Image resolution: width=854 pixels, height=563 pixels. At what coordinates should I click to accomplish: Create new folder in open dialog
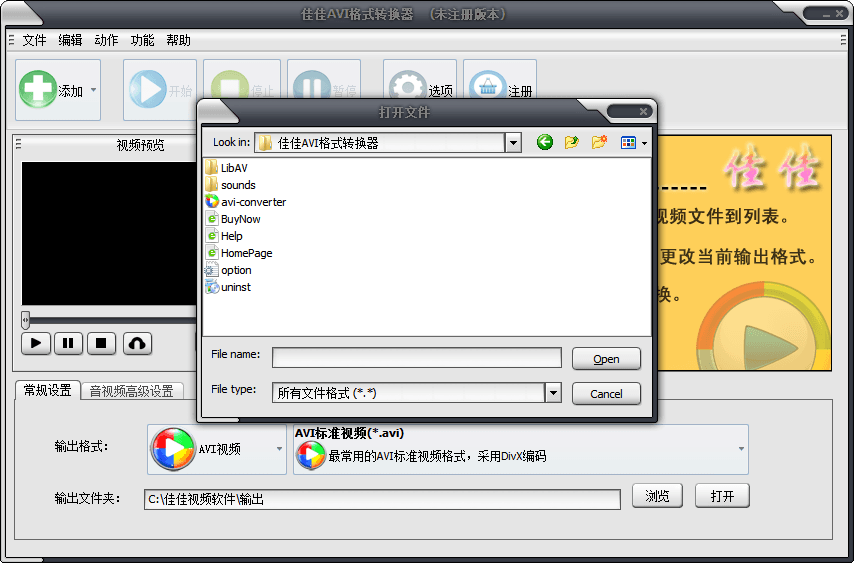(599, 143)
